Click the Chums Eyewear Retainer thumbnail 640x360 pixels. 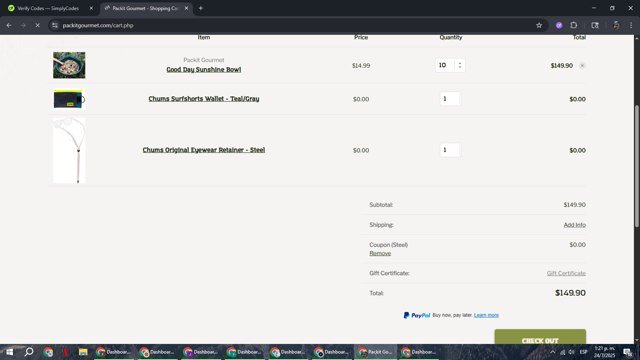point(69,150)
